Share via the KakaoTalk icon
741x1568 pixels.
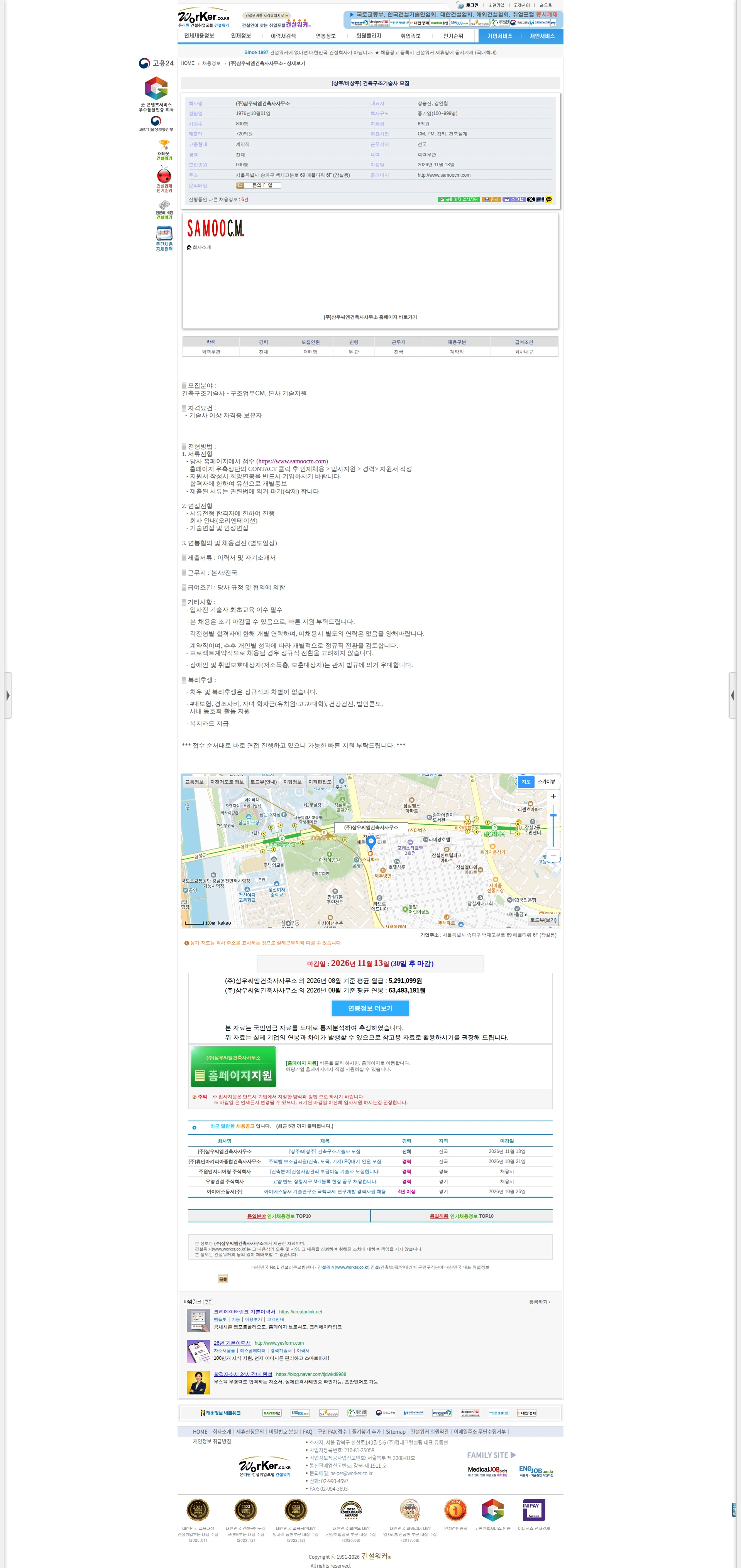tap(548, 200)
